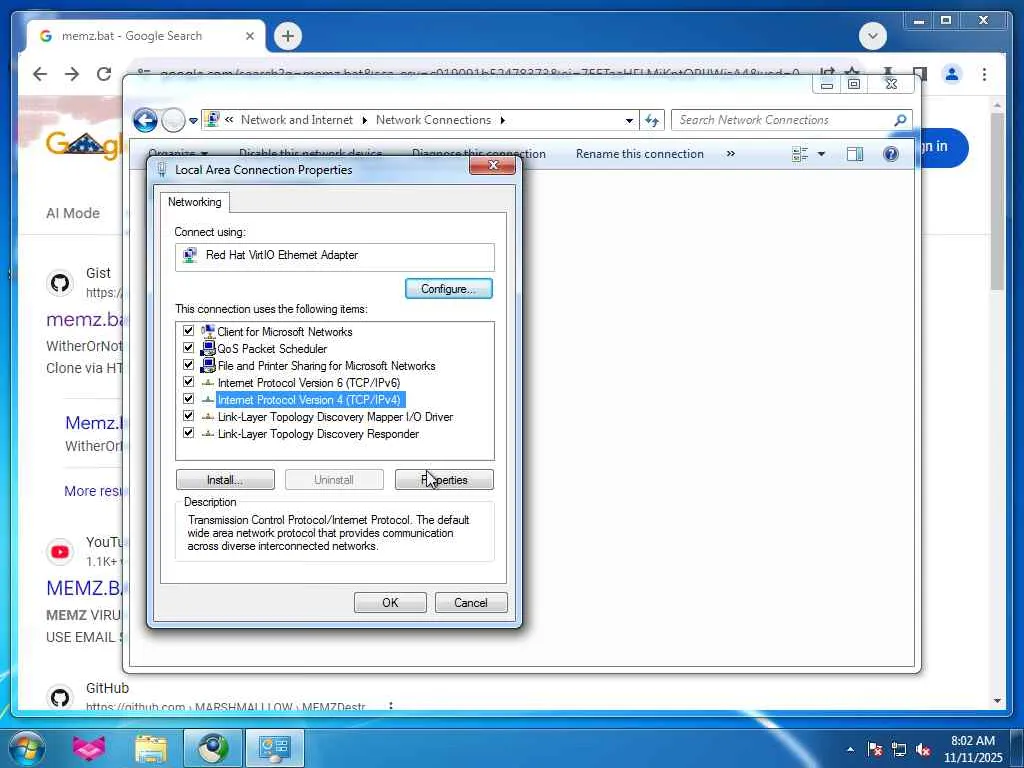Click the Install button

(x=225, y=480)
